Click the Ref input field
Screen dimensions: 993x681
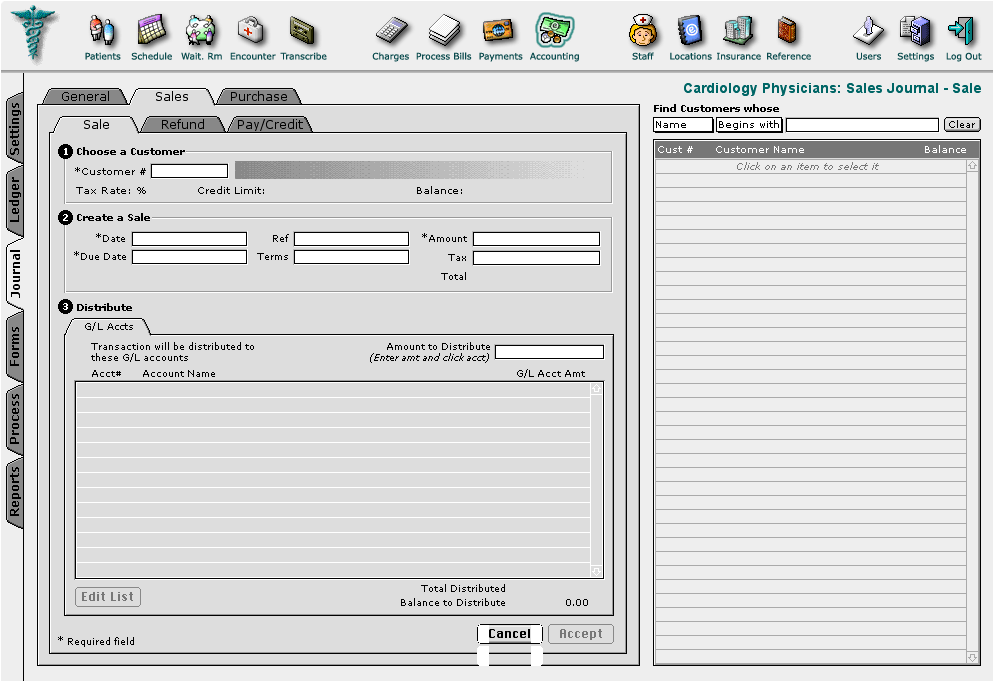(x=351, y=239)
